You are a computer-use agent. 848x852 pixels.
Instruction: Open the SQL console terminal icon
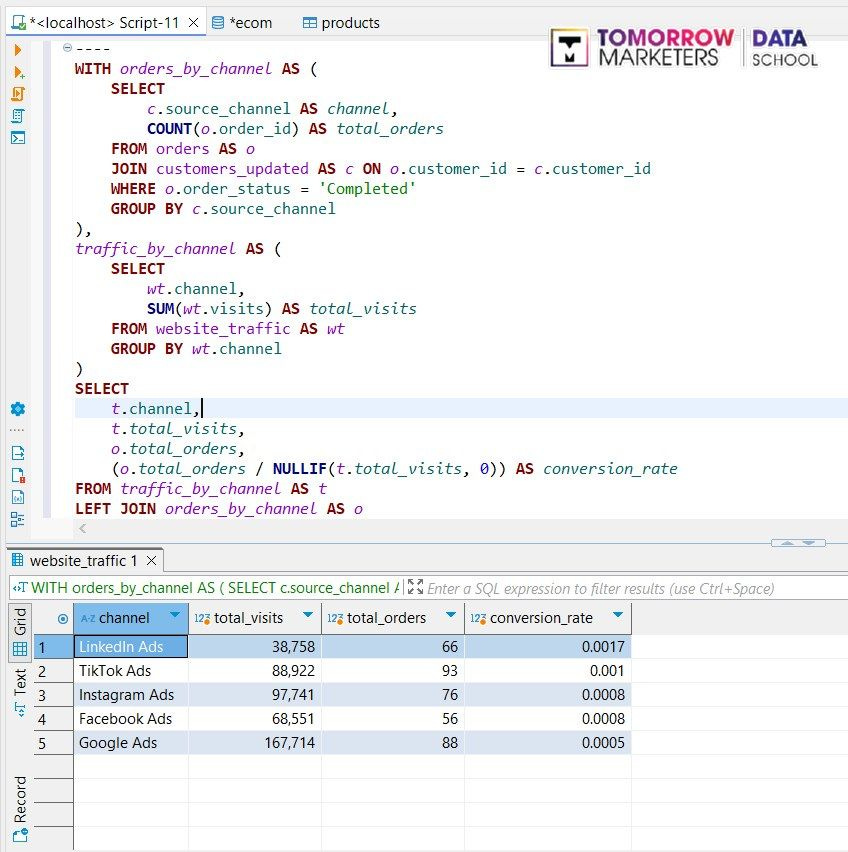[x=17, y=137]
